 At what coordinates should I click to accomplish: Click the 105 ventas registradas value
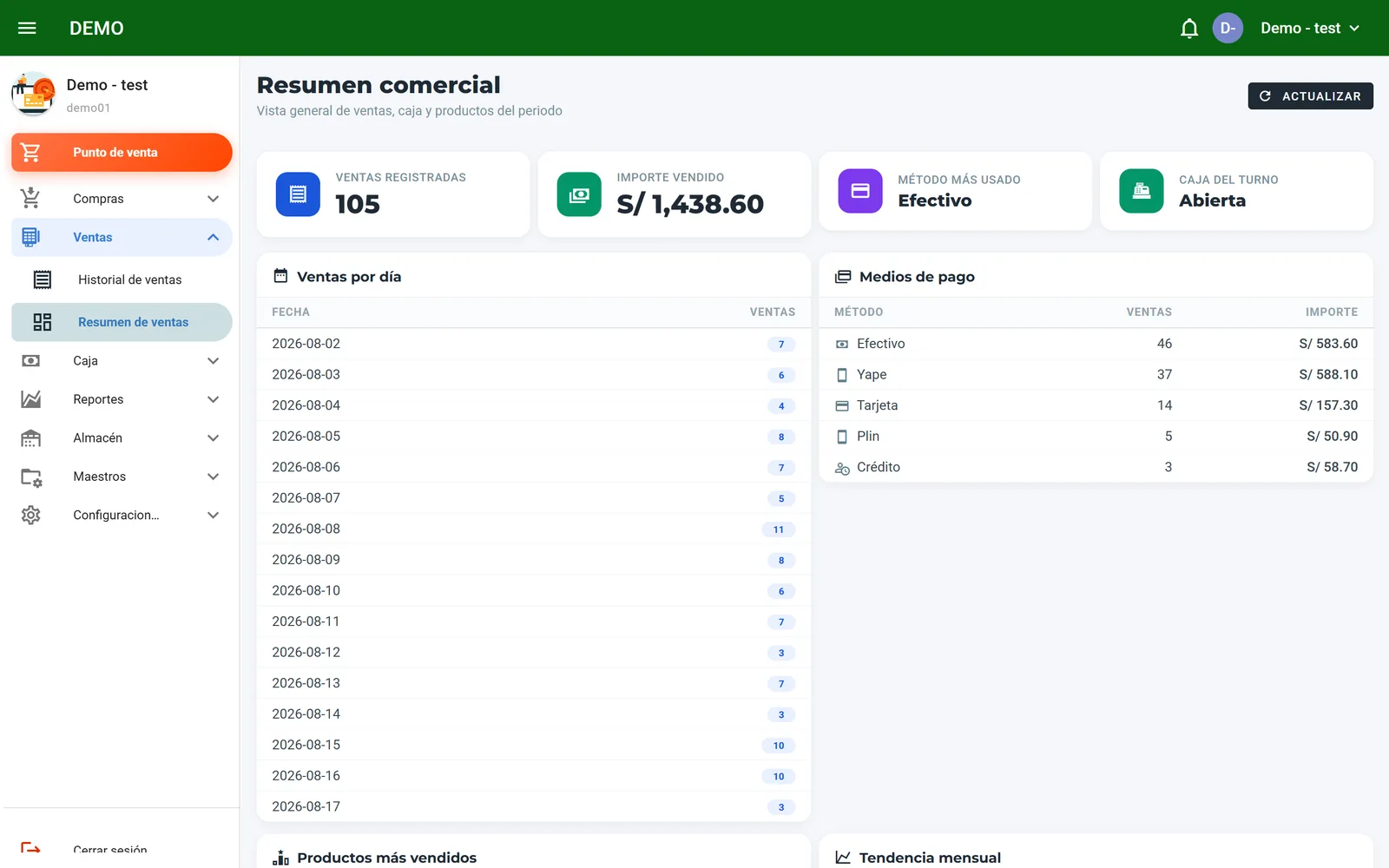358,204
